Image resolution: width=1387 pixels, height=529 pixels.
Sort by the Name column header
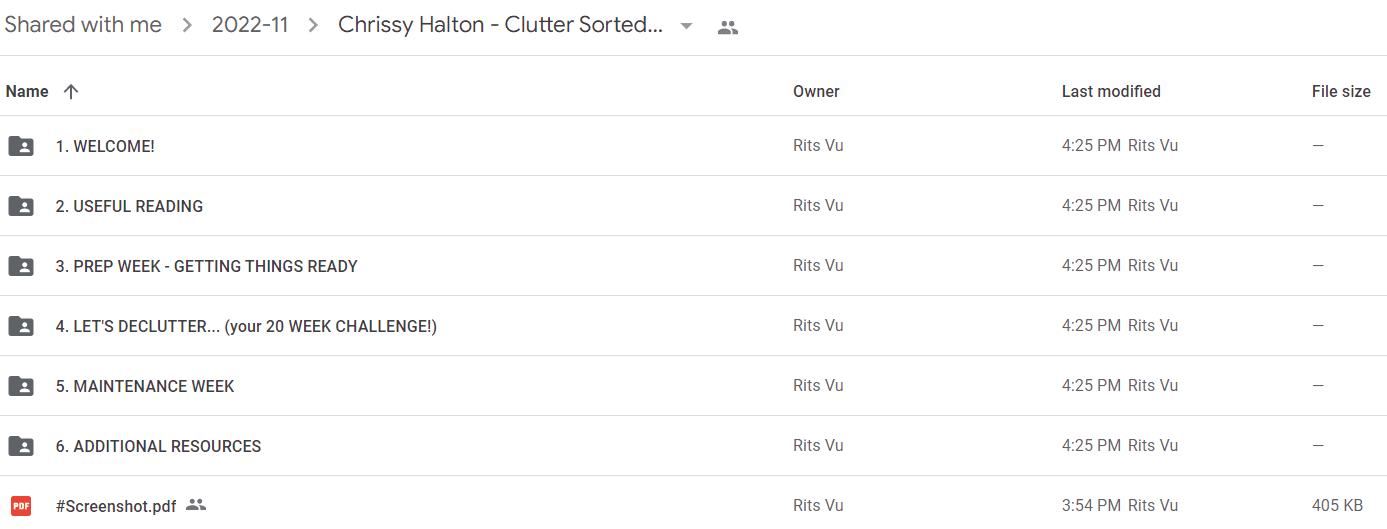point(27,91)
